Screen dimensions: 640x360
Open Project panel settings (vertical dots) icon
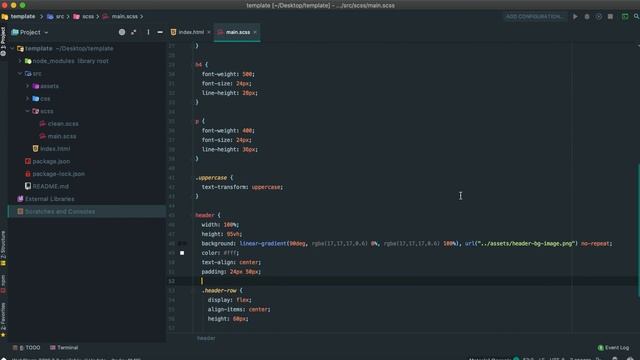(x=148, y=32)
